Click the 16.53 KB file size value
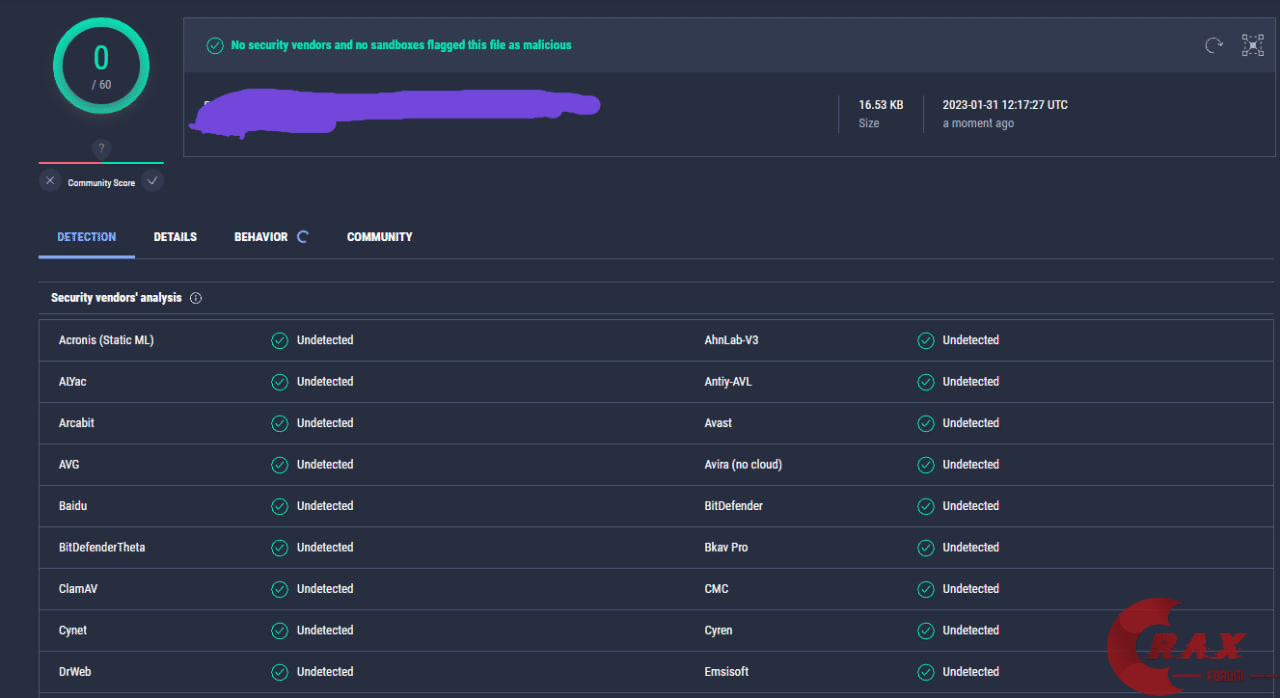Screen dimensions: 1280x698 (881, 105)
